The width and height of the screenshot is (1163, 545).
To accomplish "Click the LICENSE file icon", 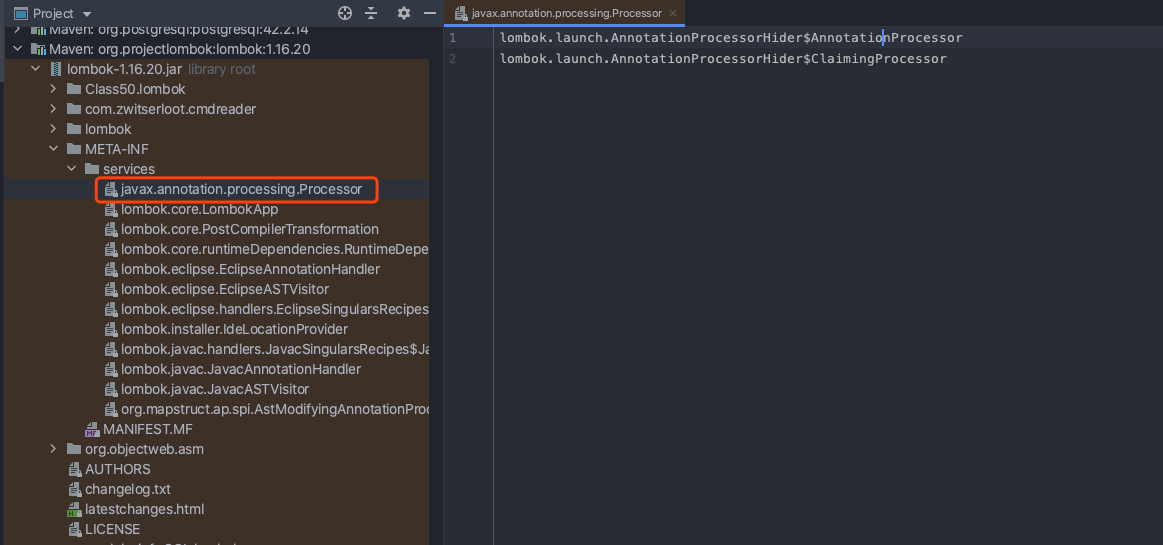I will point(74,529).
